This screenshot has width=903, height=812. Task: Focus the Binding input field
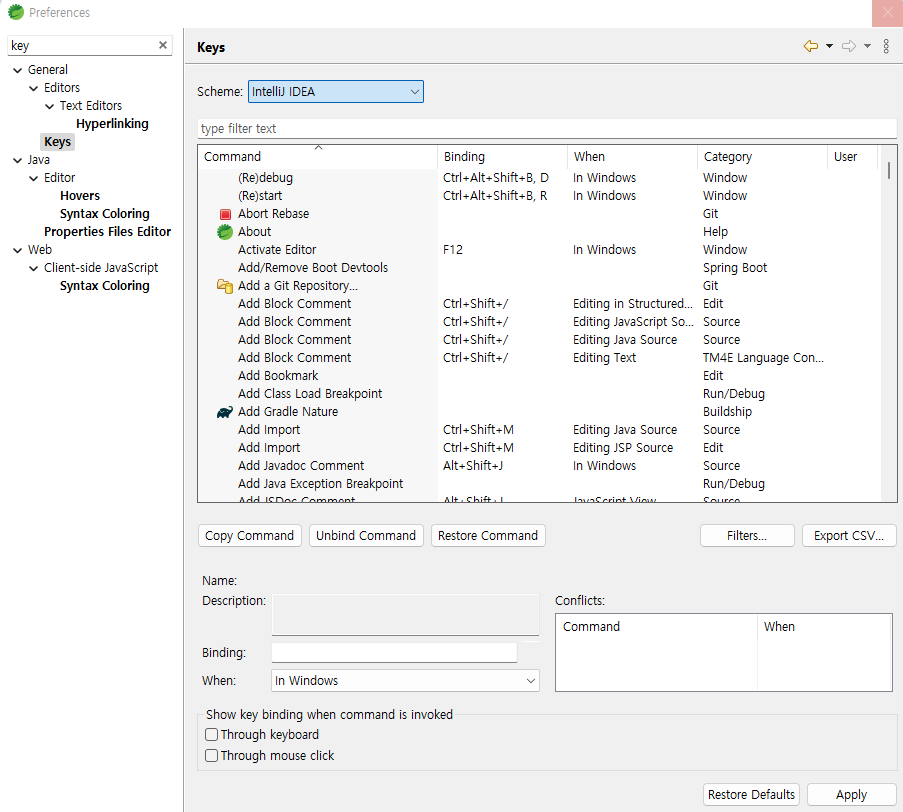pos(394,653)
